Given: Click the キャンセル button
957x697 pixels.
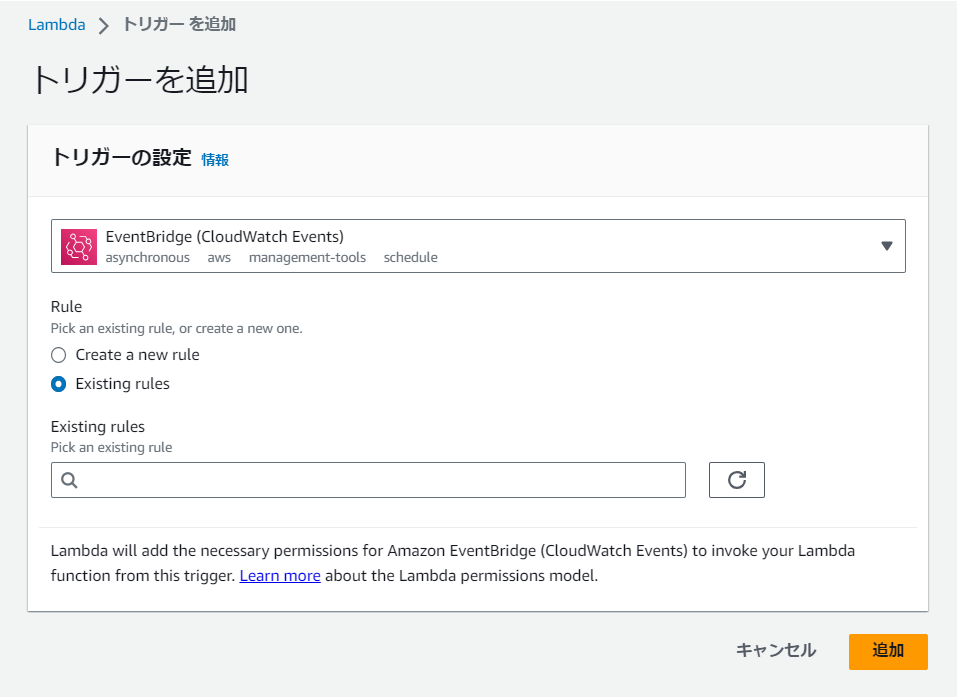Looking at the screenshot, I should pos(776,651).
